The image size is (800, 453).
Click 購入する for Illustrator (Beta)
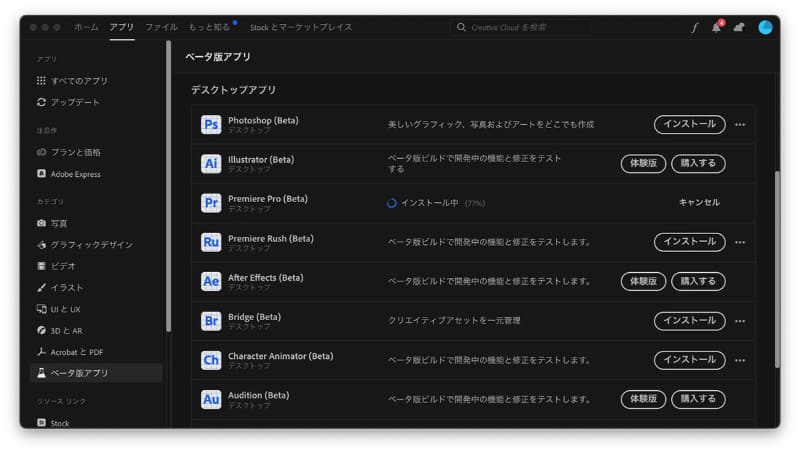698,163
